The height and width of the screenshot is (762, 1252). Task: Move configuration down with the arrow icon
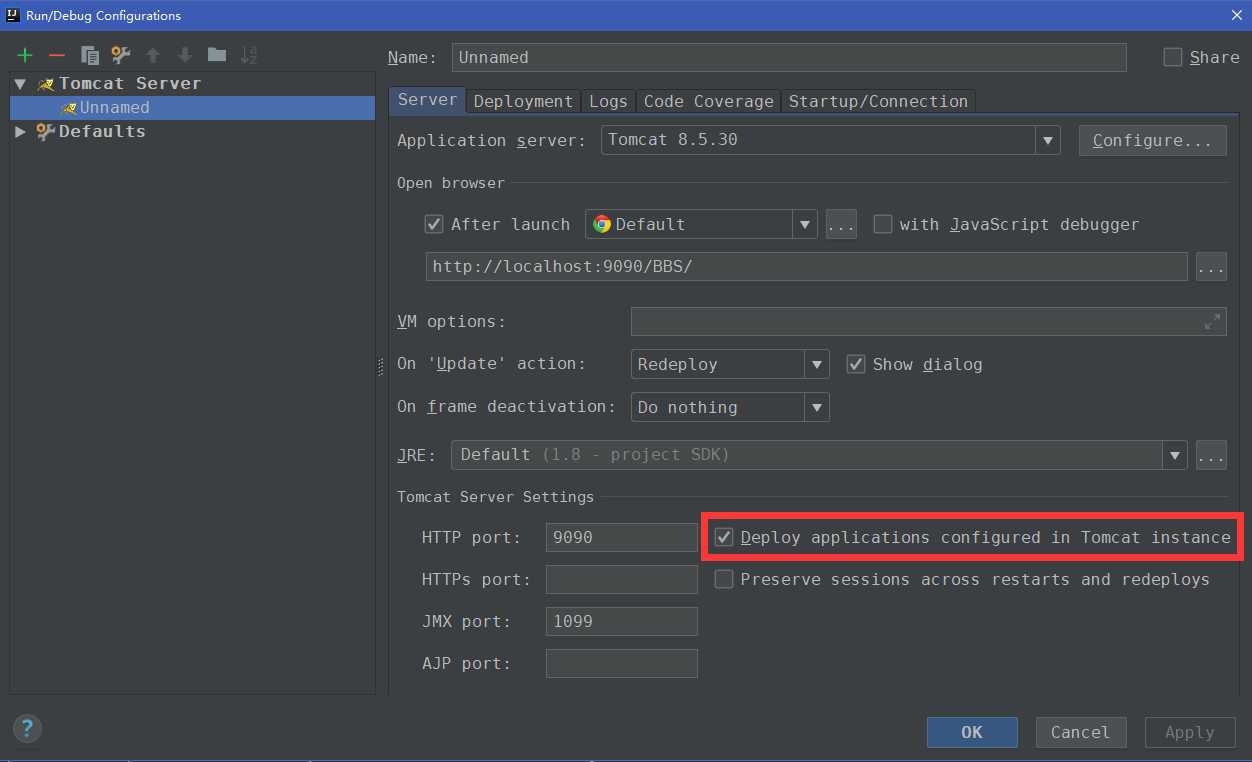point(185,55)
